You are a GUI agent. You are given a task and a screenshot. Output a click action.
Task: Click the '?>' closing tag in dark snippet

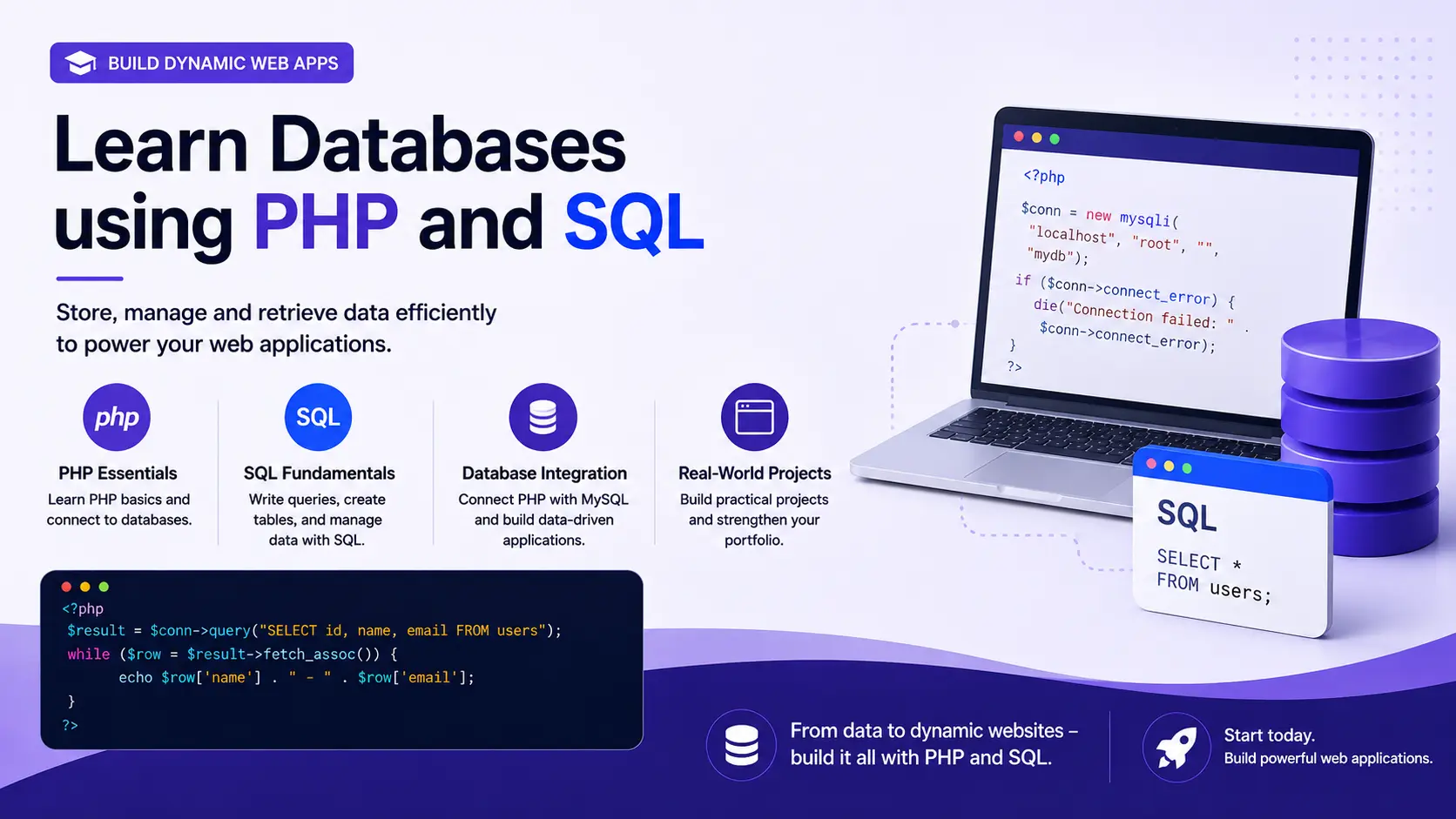pos(70,724)
